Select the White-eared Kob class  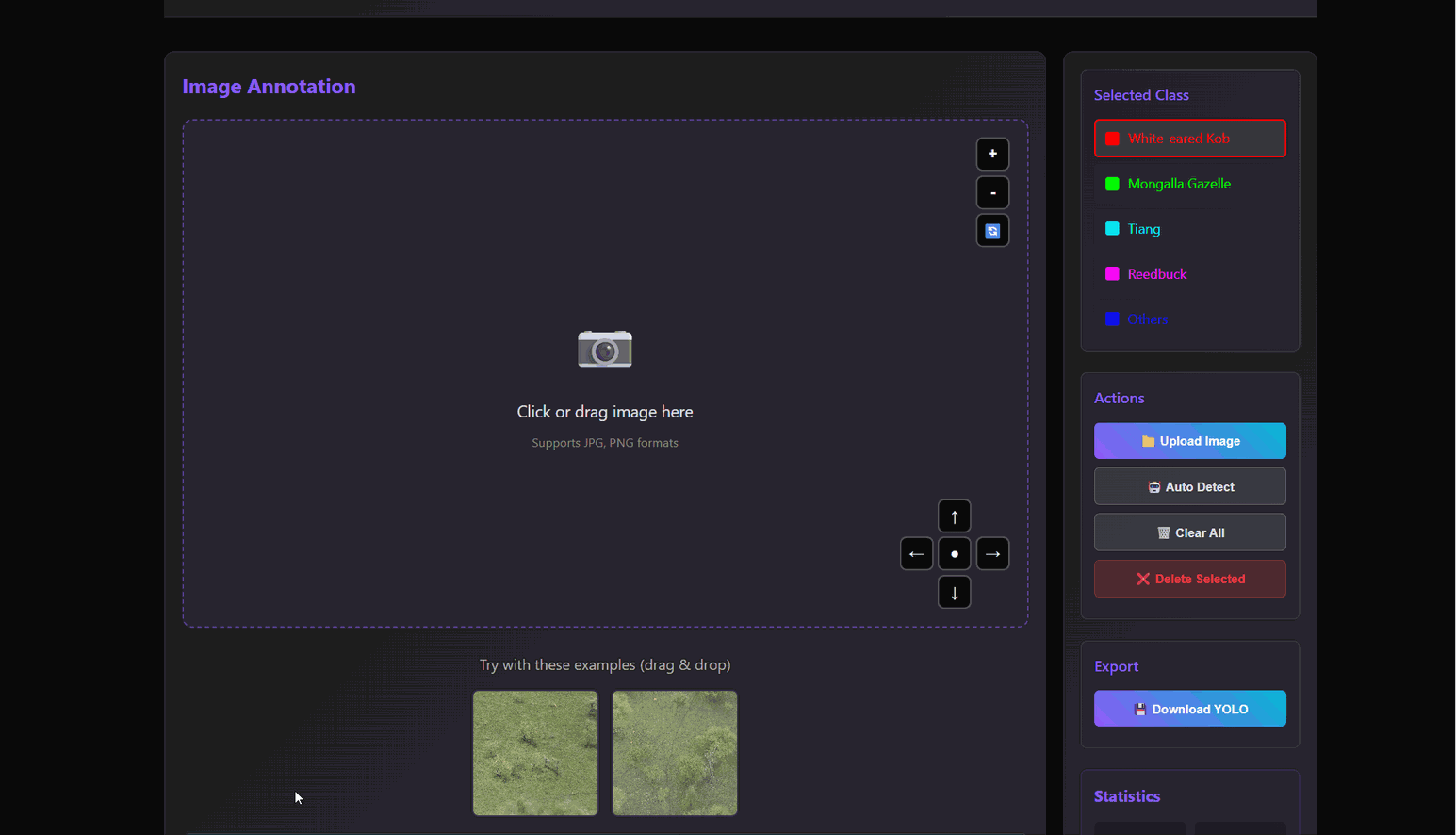pos(1189,139)
